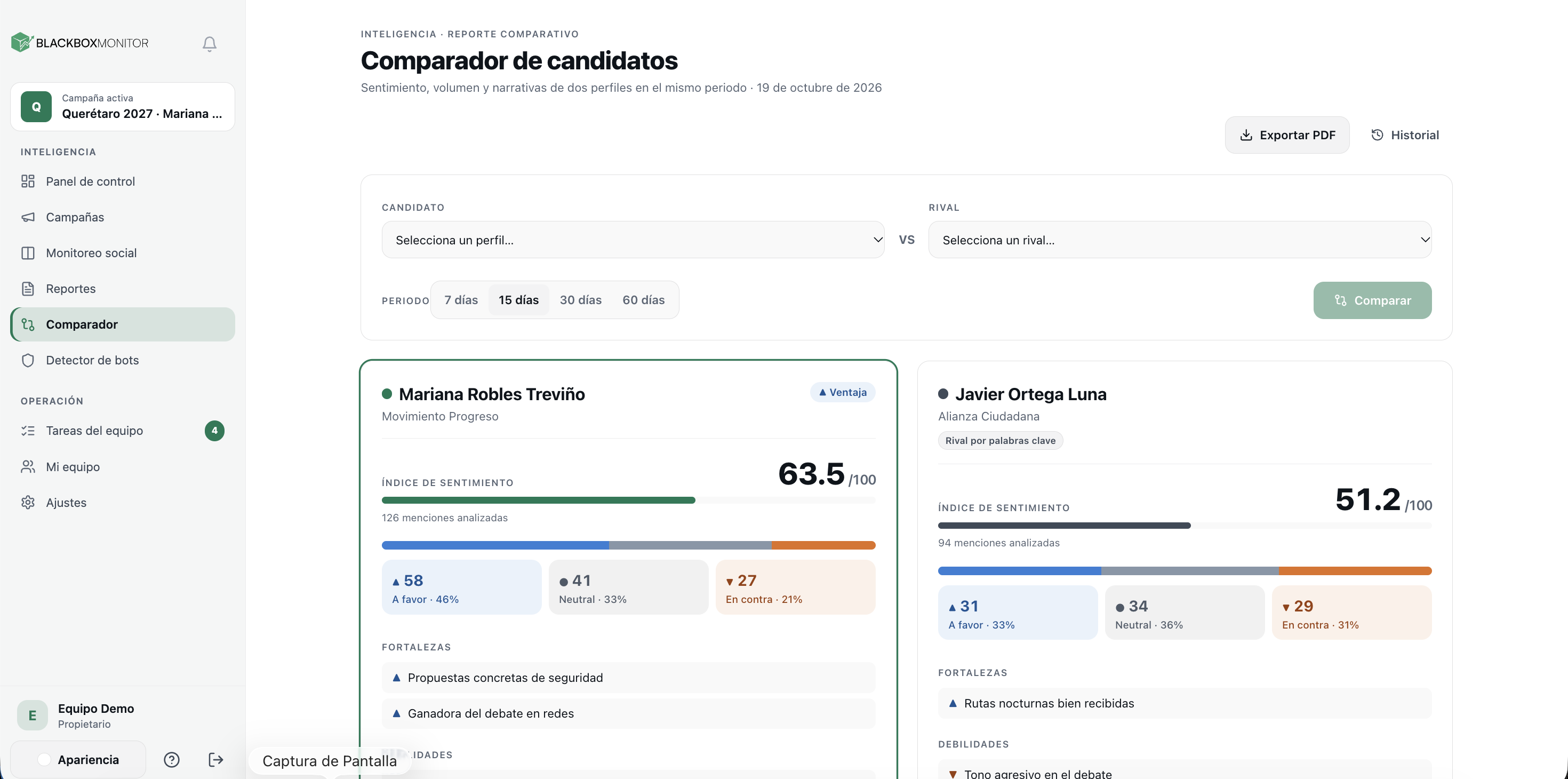Open the Reportes page
Viewport: 1568px width, 779px height.
[x=122, y=288]
